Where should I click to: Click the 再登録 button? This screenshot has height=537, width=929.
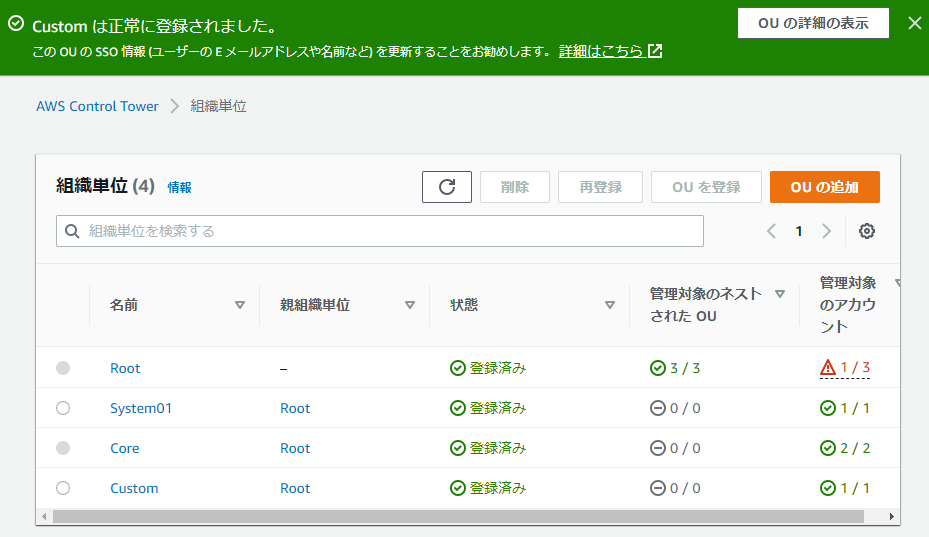click(600, 187)
